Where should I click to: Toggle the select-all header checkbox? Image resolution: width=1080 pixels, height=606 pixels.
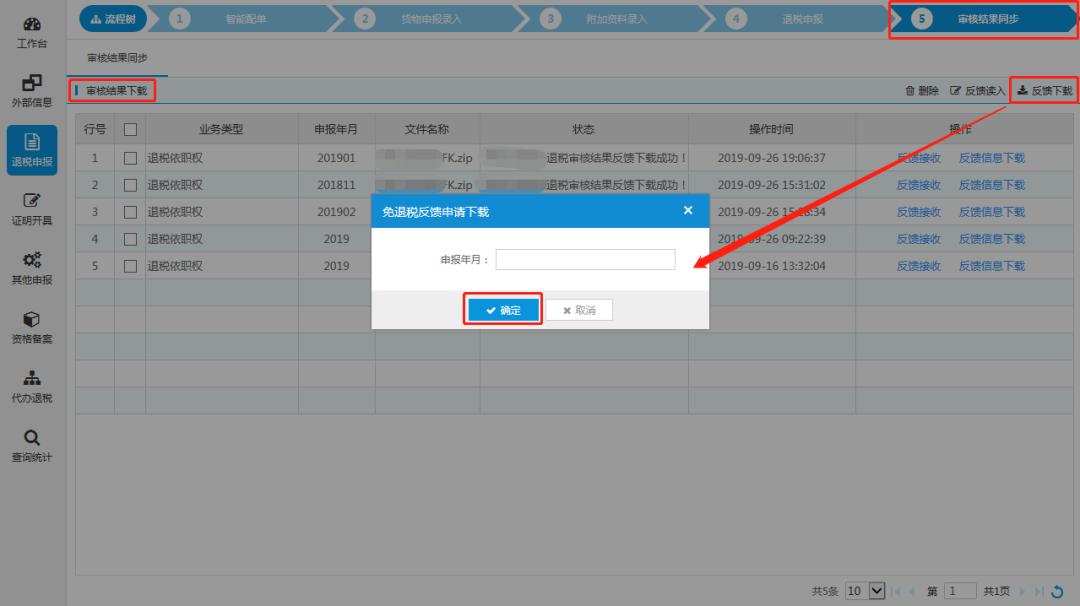[130, 129]
